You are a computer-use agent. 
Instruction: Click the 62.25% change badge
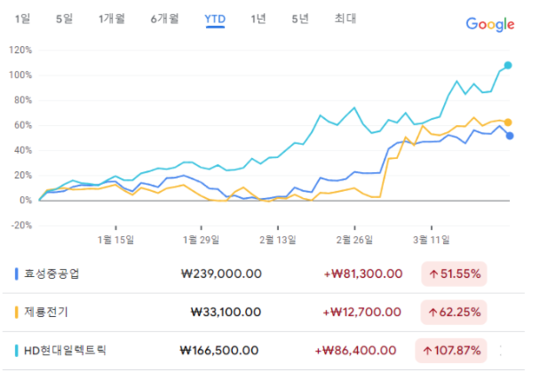coord(454,312)
